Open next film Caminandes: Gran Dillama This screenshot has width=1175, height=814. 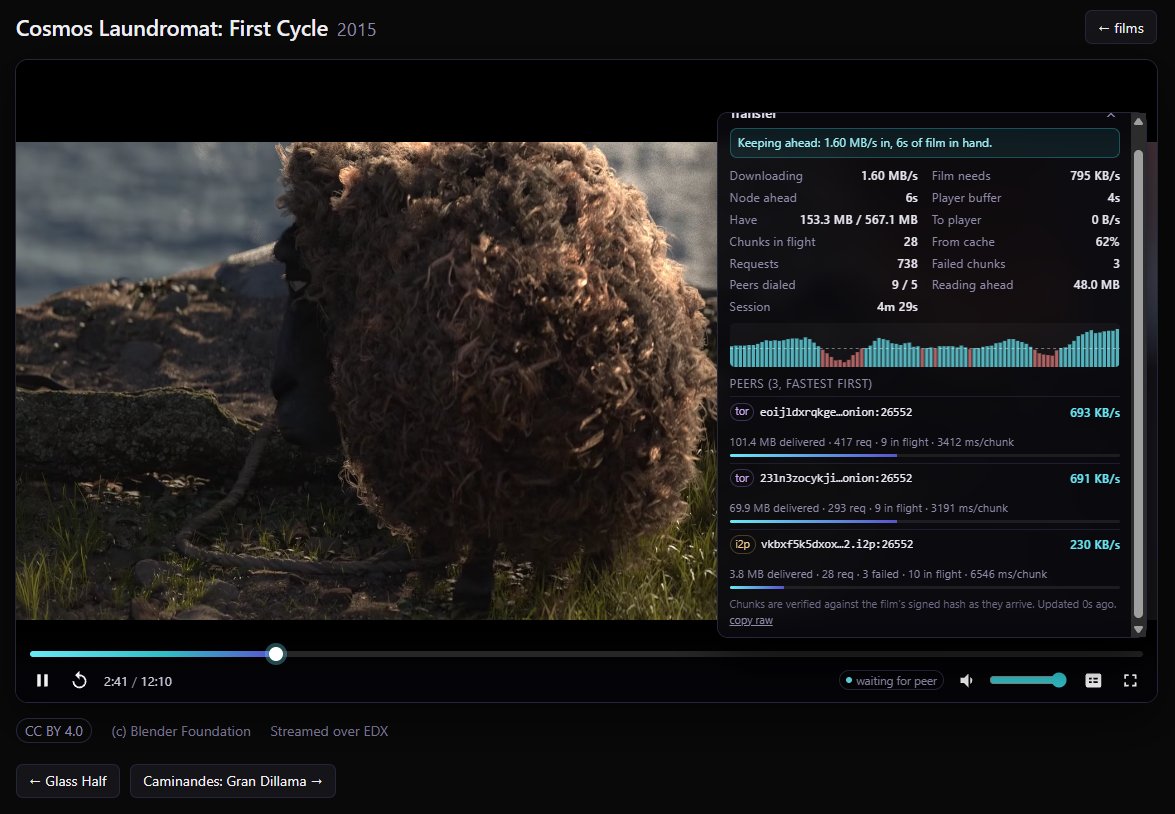coord(232,781)
